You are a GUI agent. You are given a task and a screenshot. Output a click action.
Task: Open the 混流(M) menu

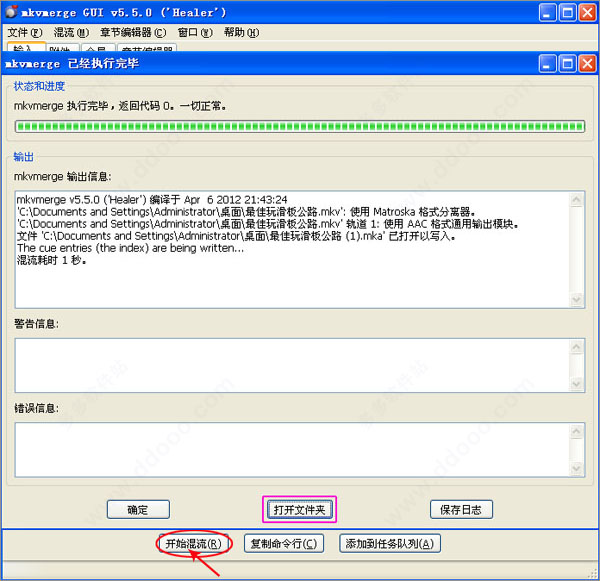pos(72,33)
